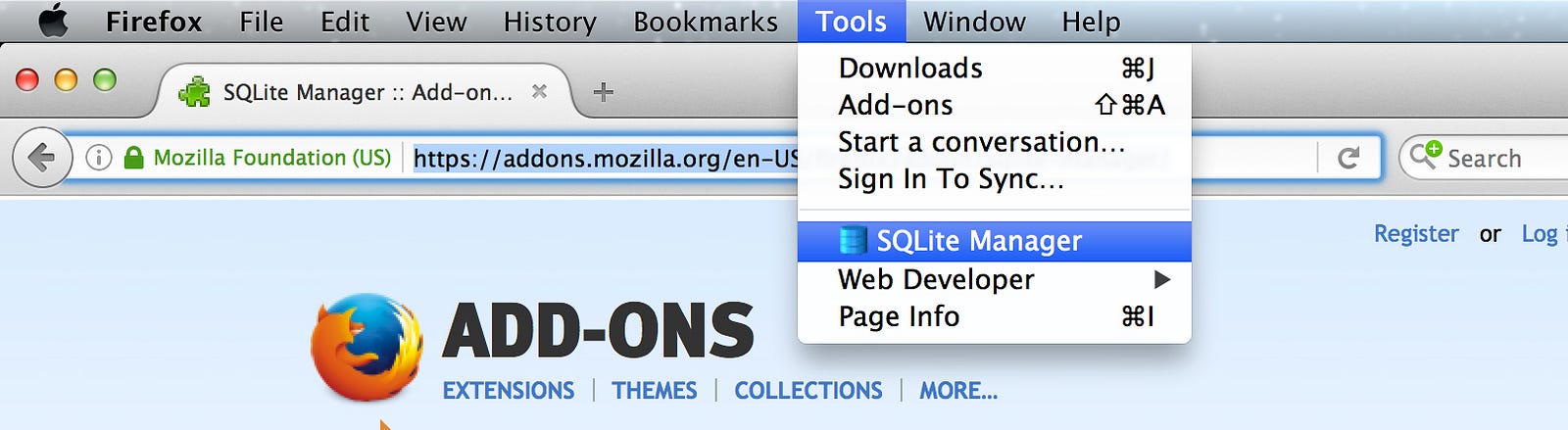1568x430 pixels.
Task: Reload the page with refresh icon
Action: click(1348, 157)
